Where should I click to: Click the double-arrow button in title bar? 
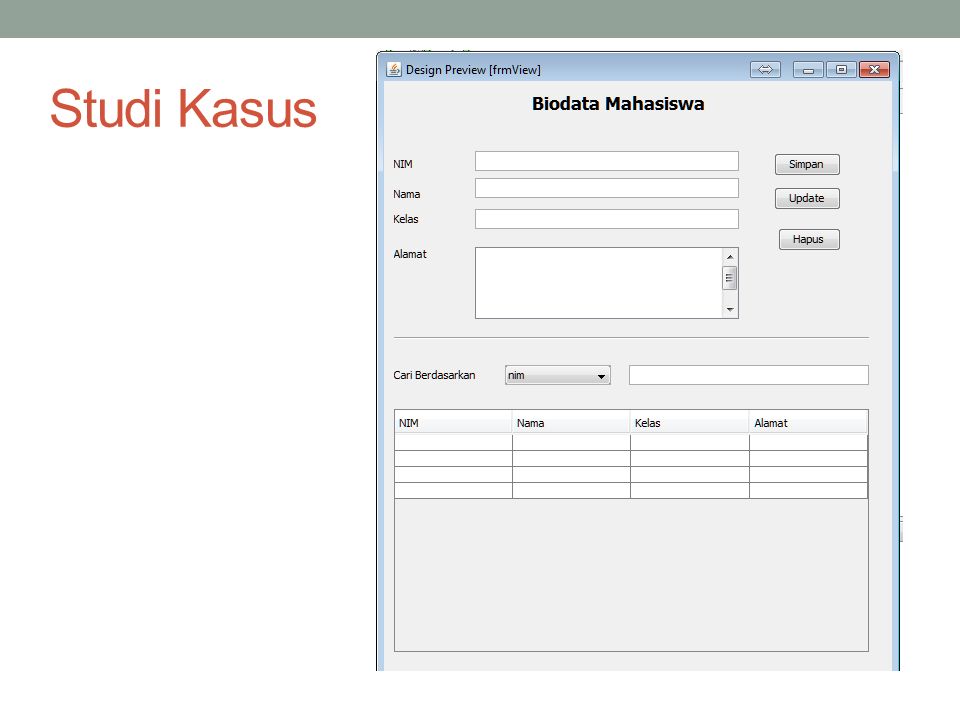[765, 70]
